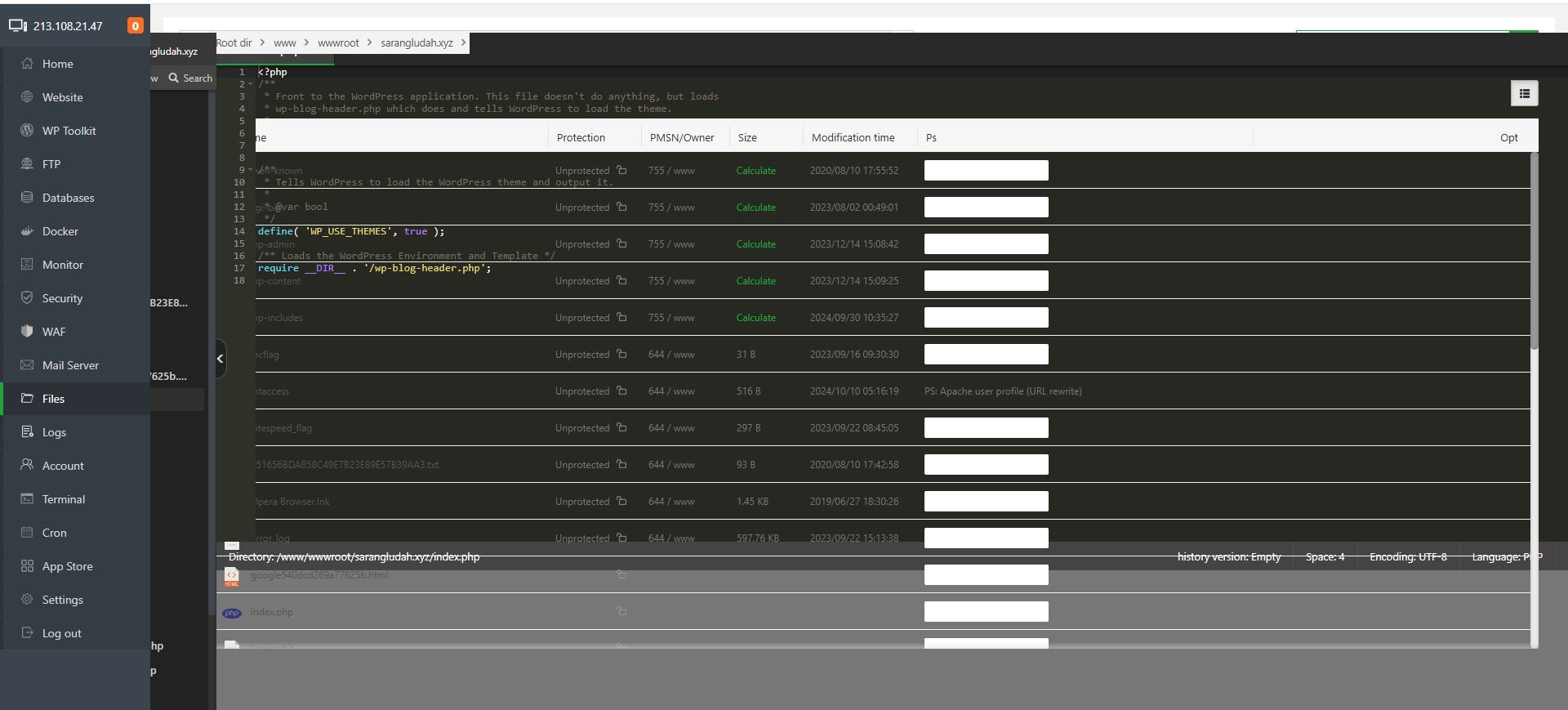Sort files by the Size column header

(747, 138)
